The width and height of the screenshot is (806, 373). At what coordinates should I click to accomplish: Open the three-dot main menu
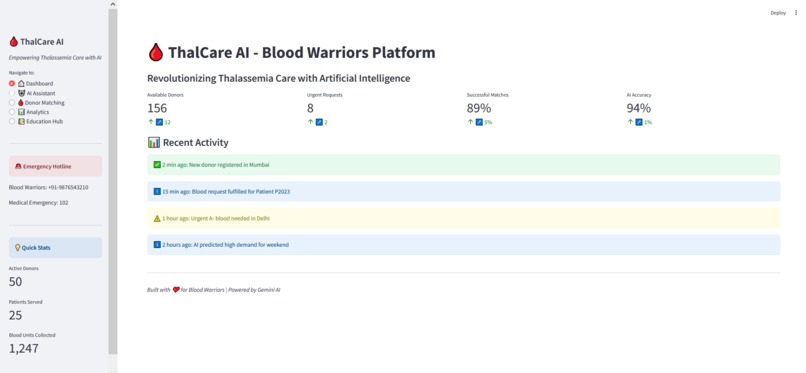[796, 13]
